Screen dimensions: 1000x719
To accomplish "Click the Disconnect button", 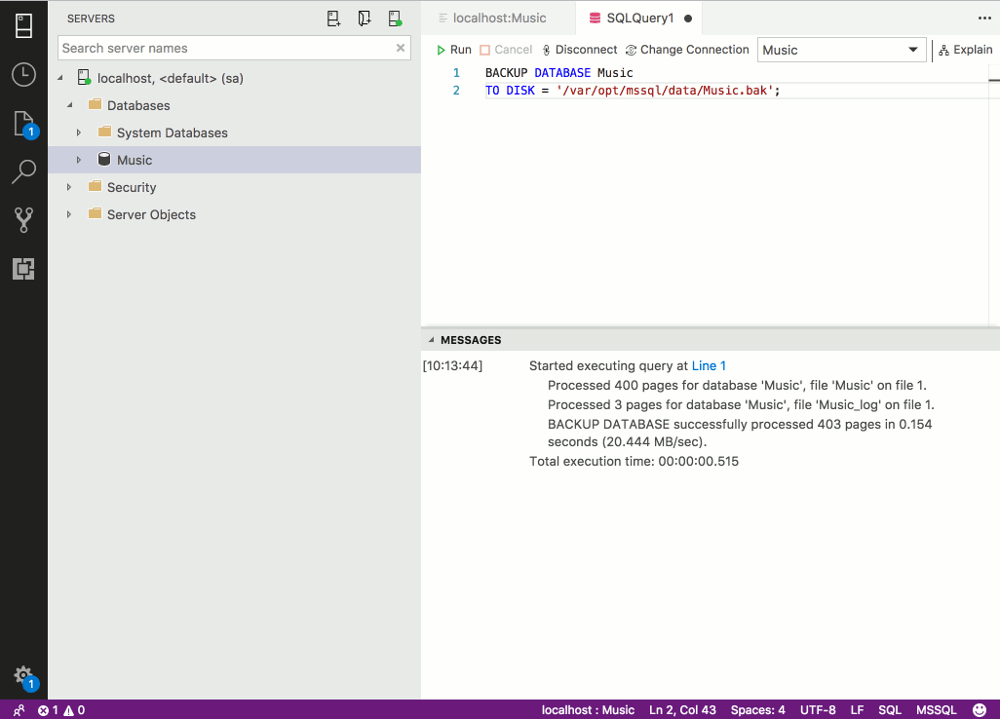I will click(580, 50).
